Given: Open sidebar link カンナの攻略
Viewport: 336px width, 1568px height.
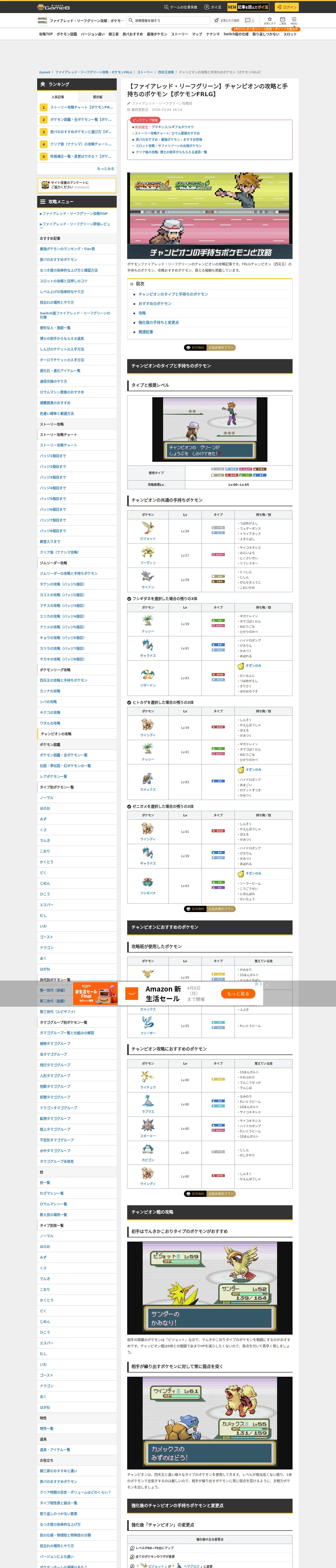Looking at the screenshot, I should pos(50,691).
